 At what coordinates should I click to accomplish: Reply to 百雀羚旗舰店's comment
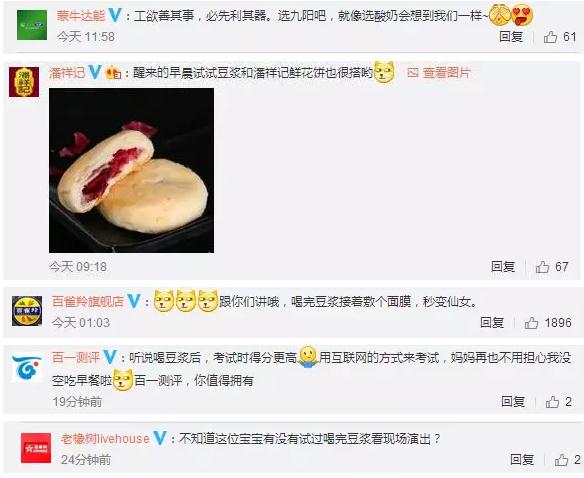tap(492, 322)
